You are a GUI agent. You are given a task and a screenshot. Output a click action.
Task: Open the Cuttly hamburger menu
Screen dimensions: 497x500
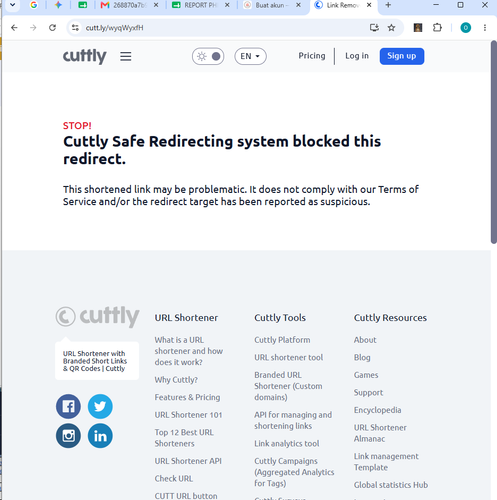point(126,56)
